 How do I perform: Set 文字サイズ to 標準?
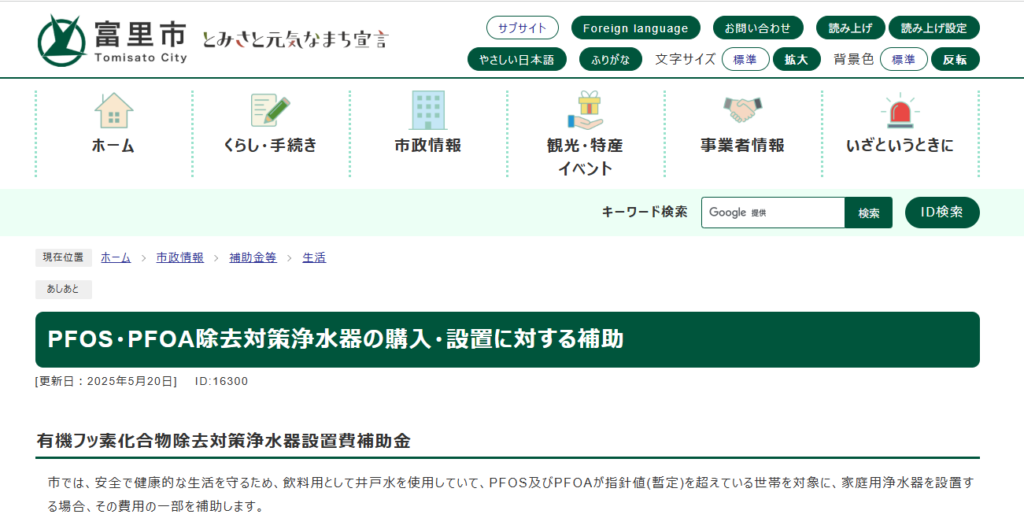click(x=745, y=59)
